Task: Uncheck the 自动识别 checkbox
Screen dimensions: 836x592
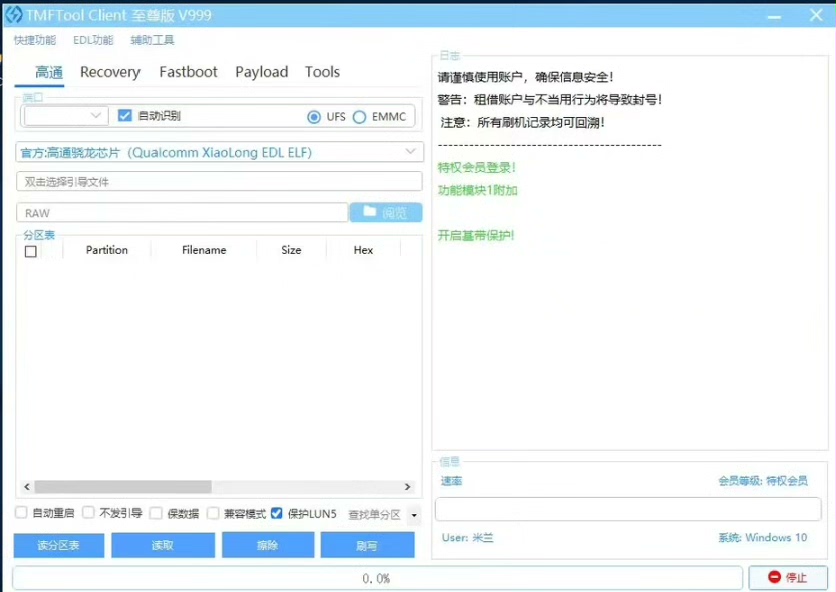Action: click(x=125, y=115)
